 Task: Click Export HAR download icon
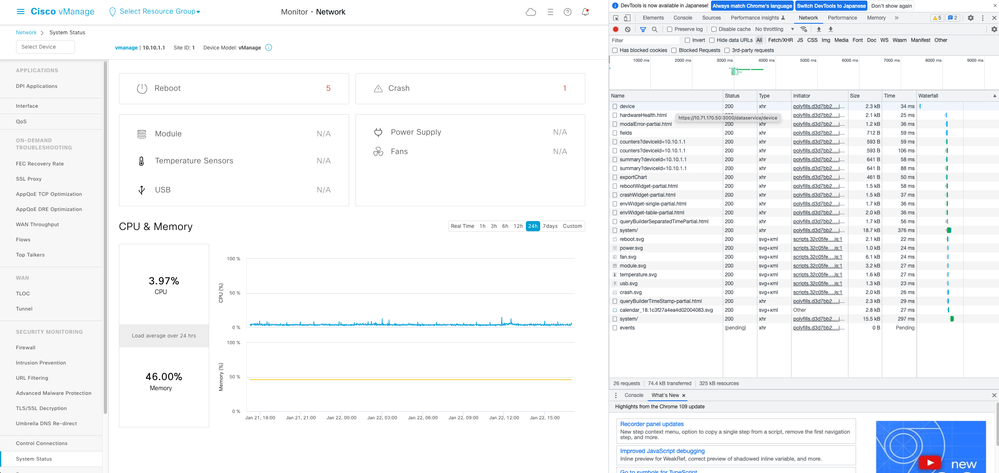[830, 29]
